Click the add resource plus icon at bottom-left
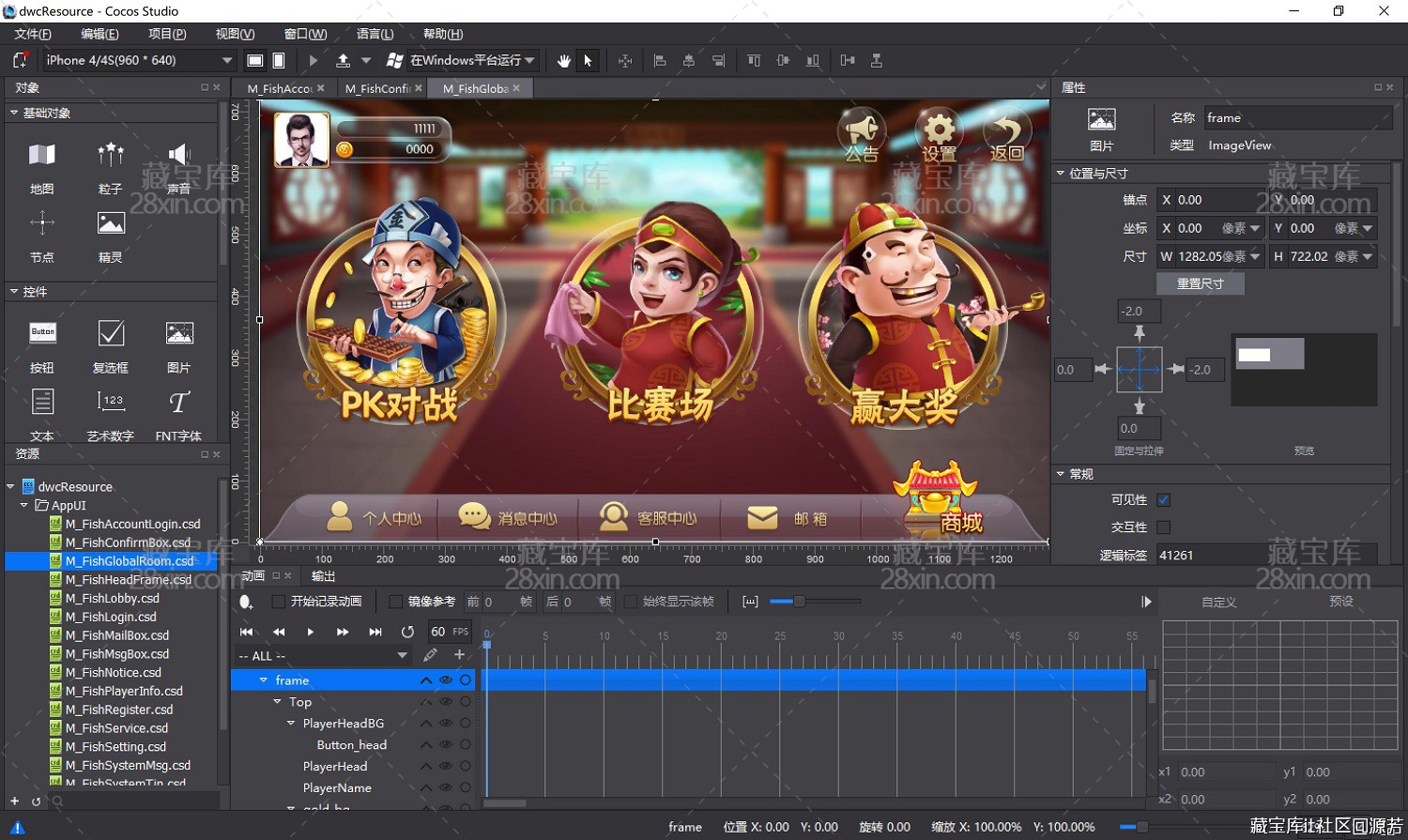This screenshot has width=1408, height=840. tap(14, 801)
